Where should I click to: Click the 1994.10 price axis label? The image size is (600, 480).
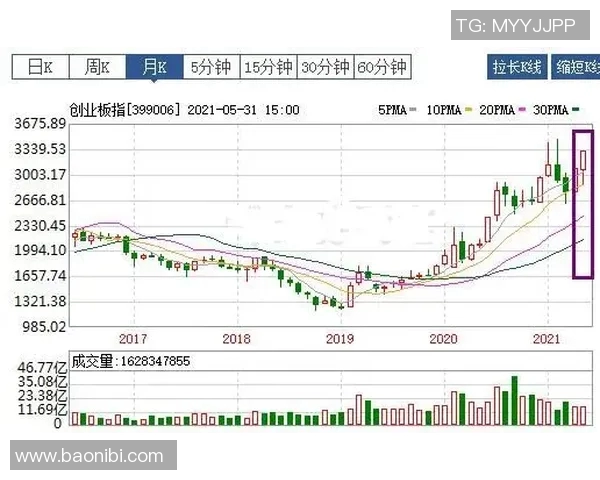(40, 250)
